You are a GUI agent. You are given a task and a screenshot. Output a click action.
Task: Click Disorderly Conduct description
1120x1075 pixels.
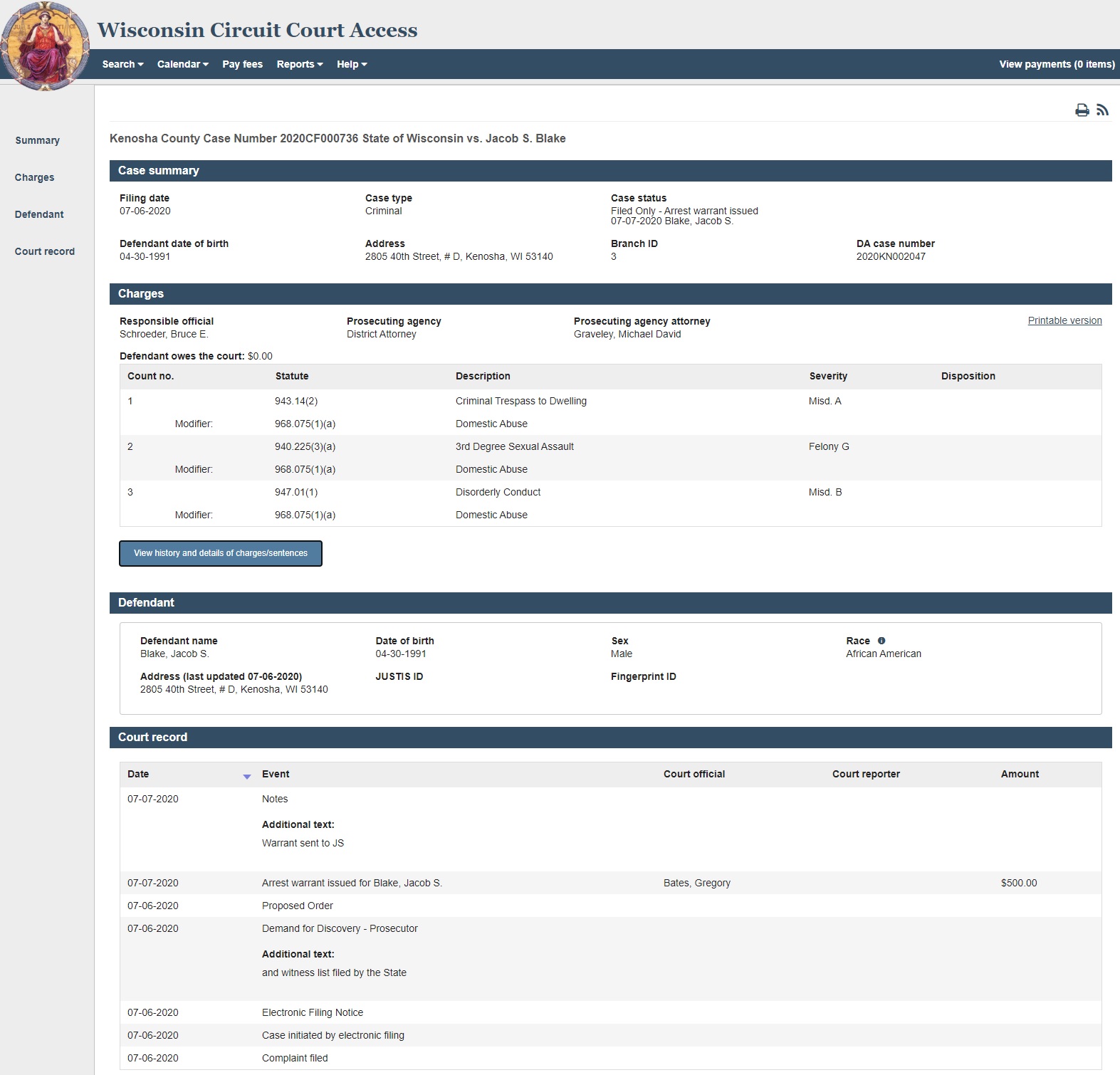point(498,492)
